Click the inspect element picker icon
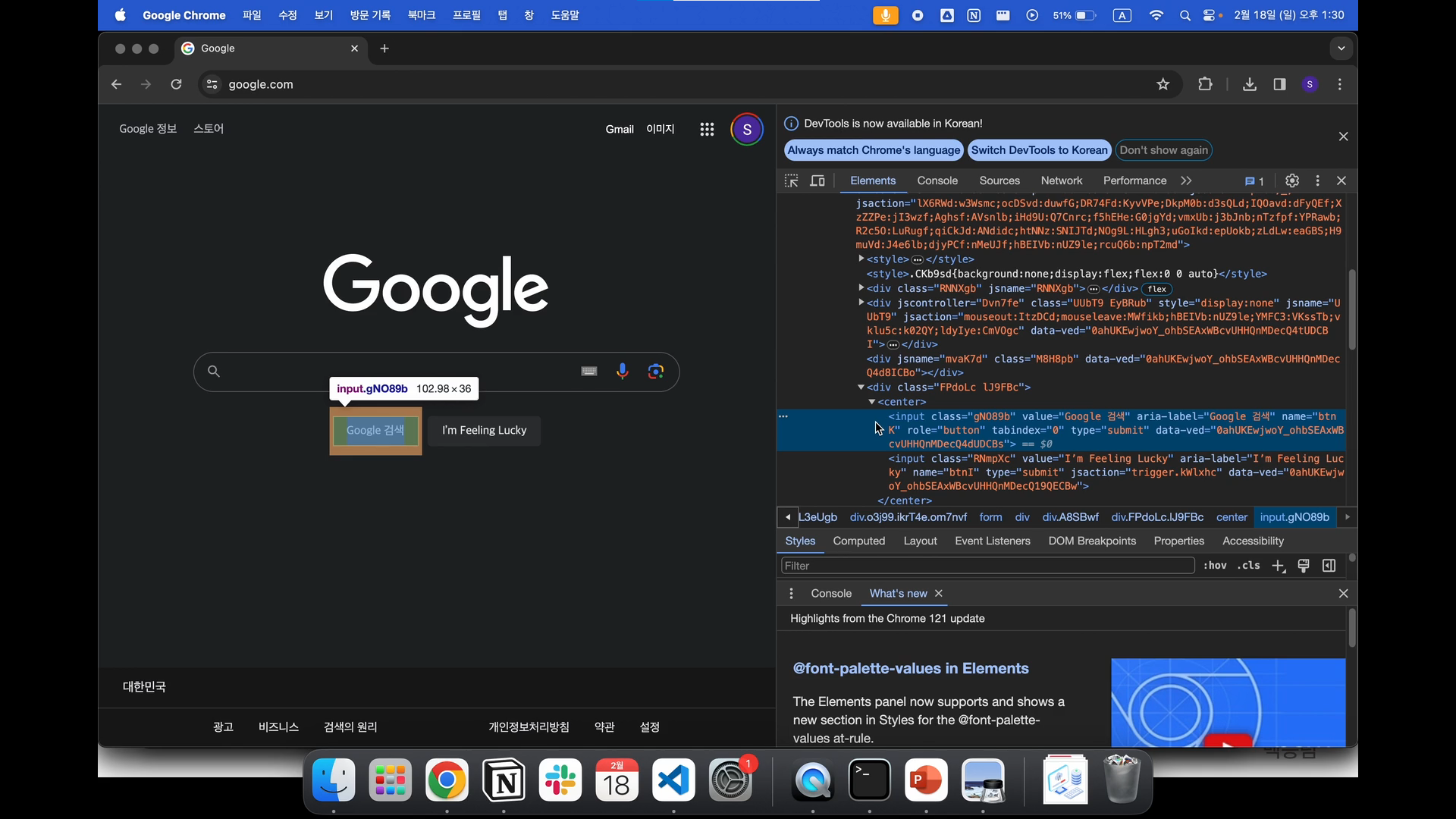This screenshot has width=1456, height=819. coord(791,180)
